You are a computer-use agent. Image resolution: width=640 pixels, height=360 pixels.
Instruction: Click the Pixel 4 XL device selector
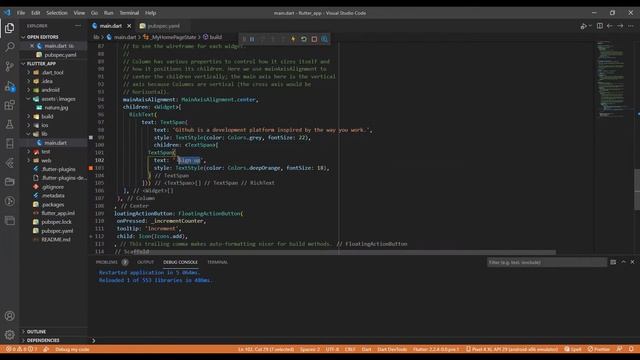click(512, 349)
